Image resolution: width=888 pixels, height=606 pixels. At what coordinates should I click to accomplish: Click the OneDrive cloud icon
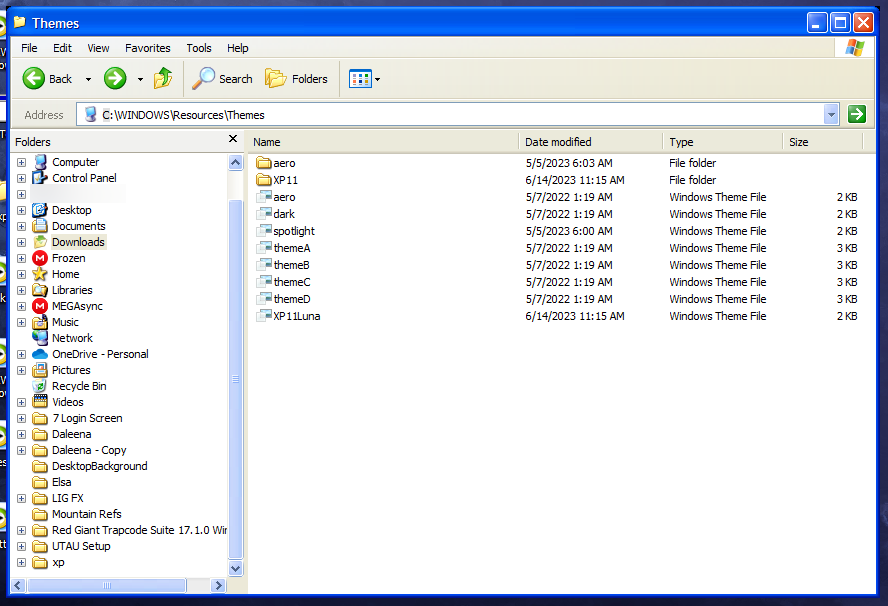(x=40, y=354)
